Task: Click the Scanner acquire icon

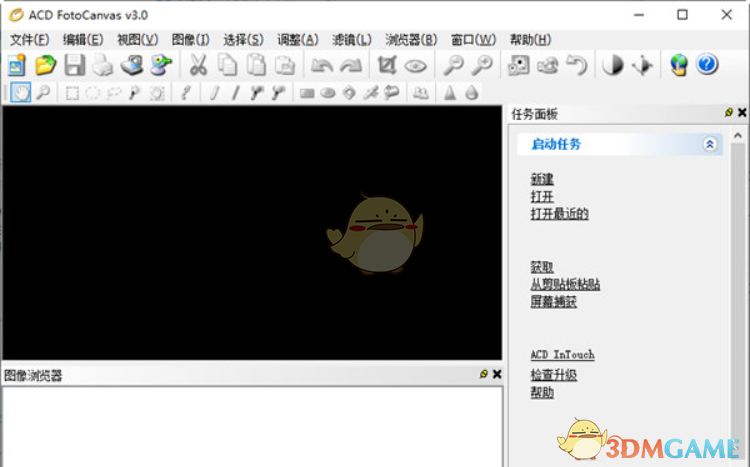Action: click(132, 65)
